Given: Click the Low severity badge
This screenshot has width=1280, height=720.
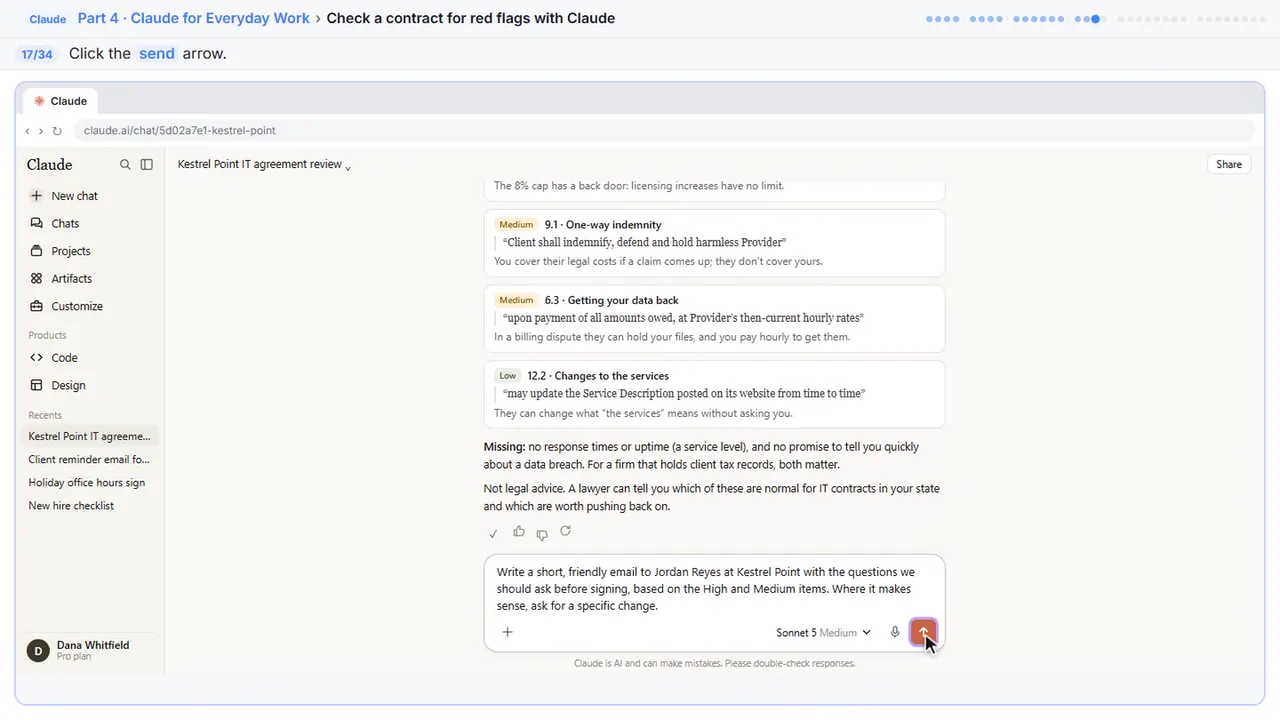Looking at the screenshot, I should click(508, 376).
